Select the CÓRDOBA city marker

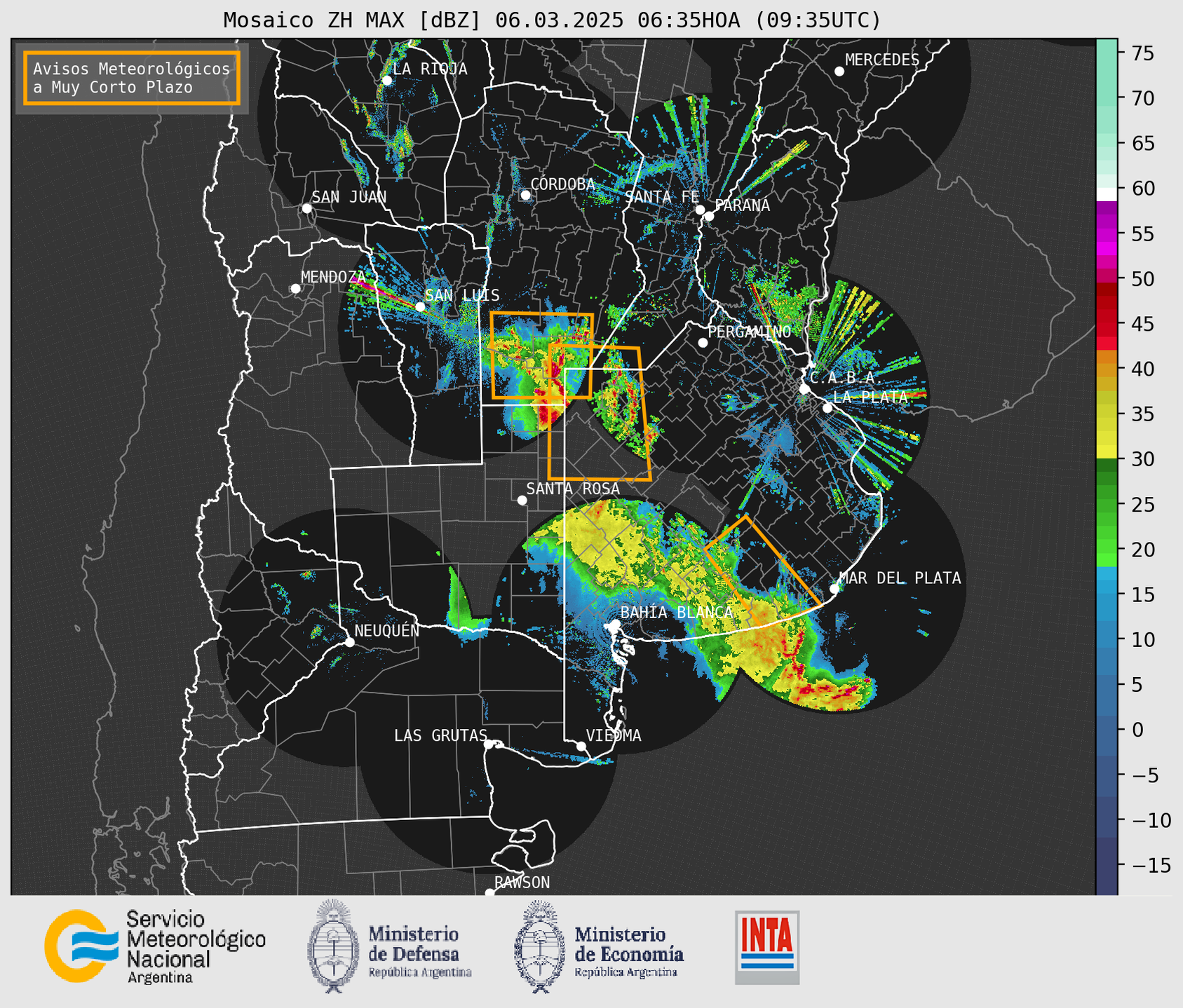click(525, 195)
